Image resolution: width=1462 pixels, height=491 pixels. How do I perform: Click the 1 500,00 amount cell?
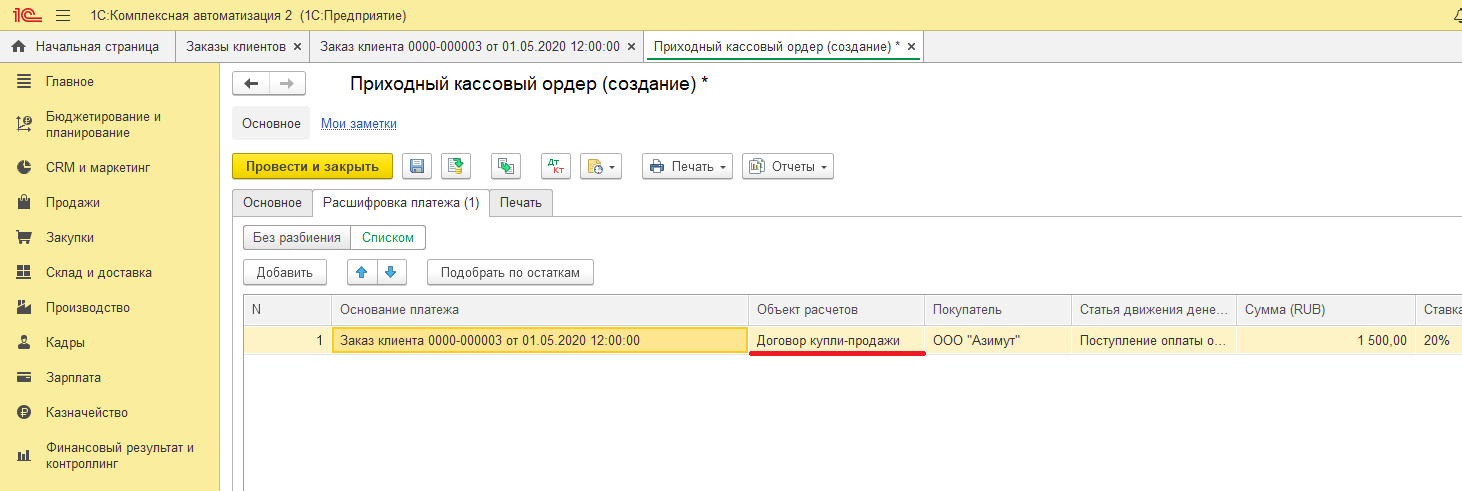(x=1326, y=341)
